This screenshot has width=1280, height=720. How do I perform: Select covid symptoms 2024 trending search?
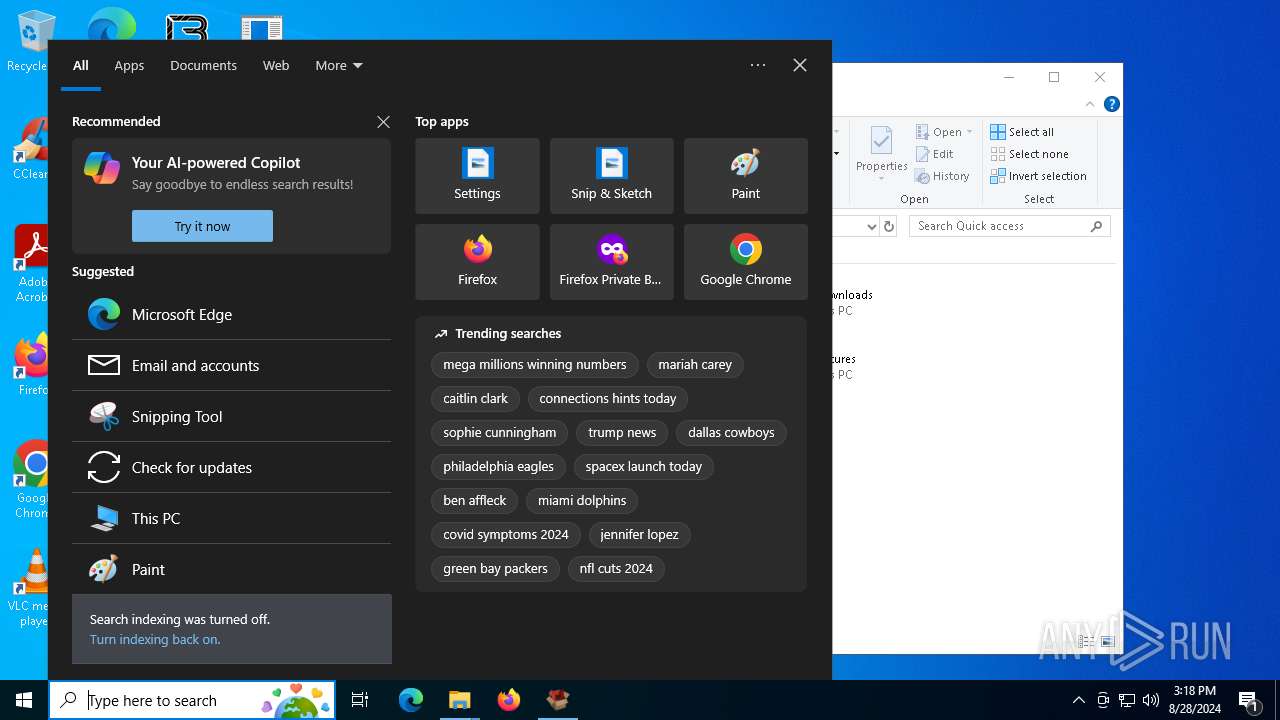click(x=505, y=534)
